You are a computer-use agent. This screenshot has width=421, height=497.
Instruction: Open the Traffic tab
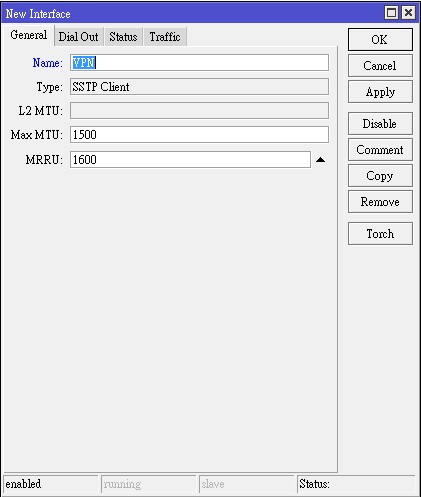[x=165, y=37]
